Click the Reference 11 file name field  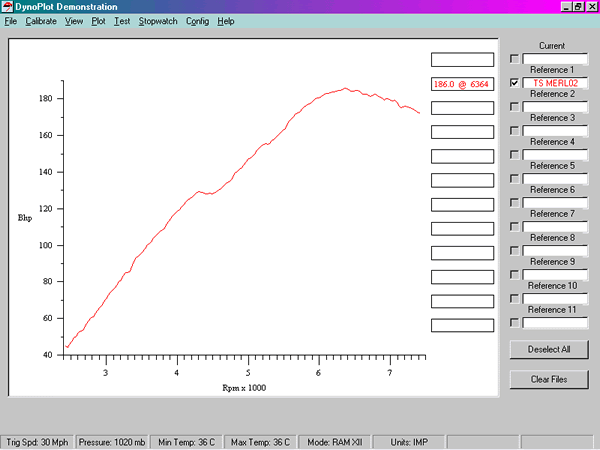(x=555, y=323)
